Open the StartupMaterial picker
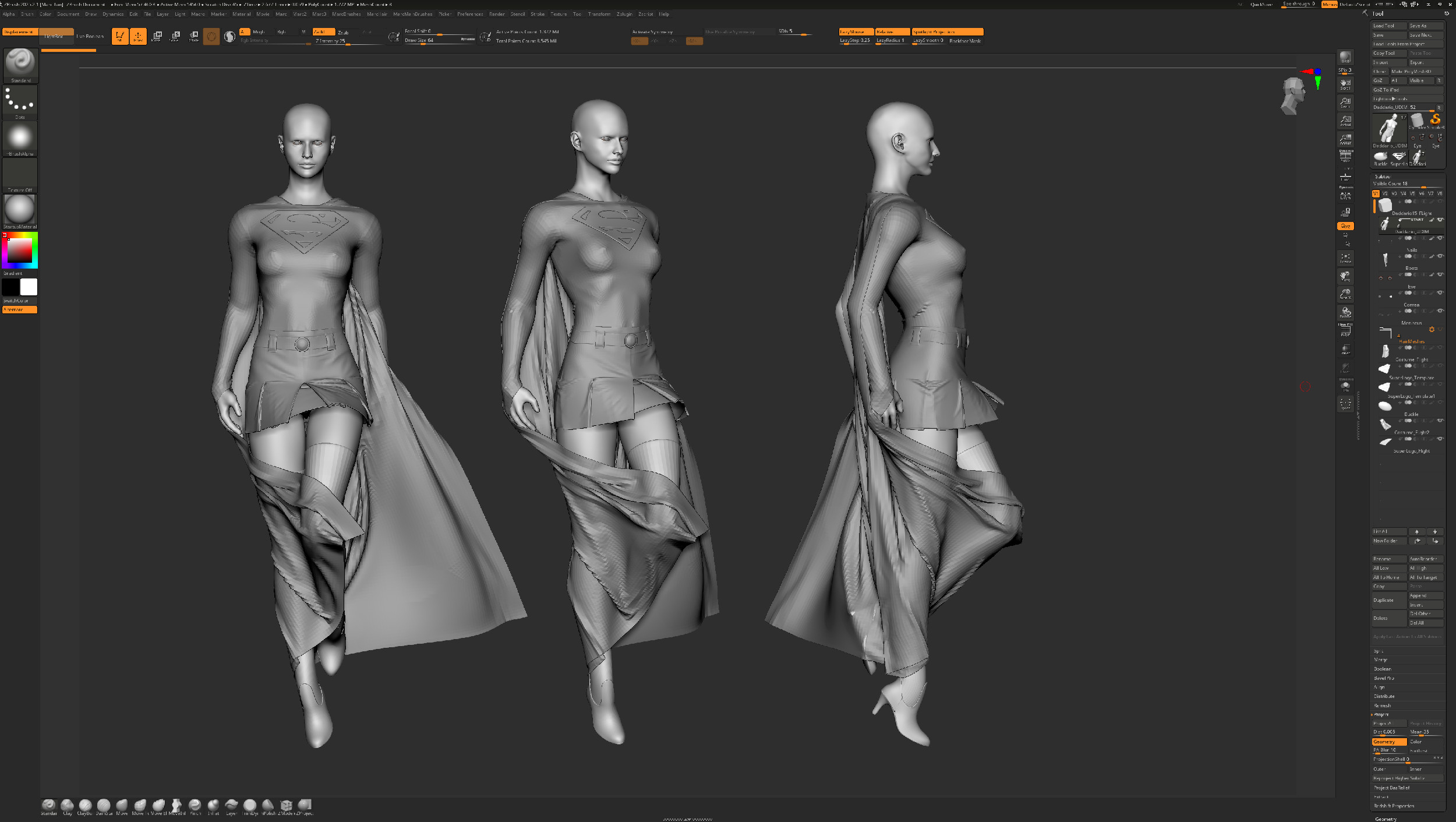1456x822 pixels. click(x=20, y=211)
